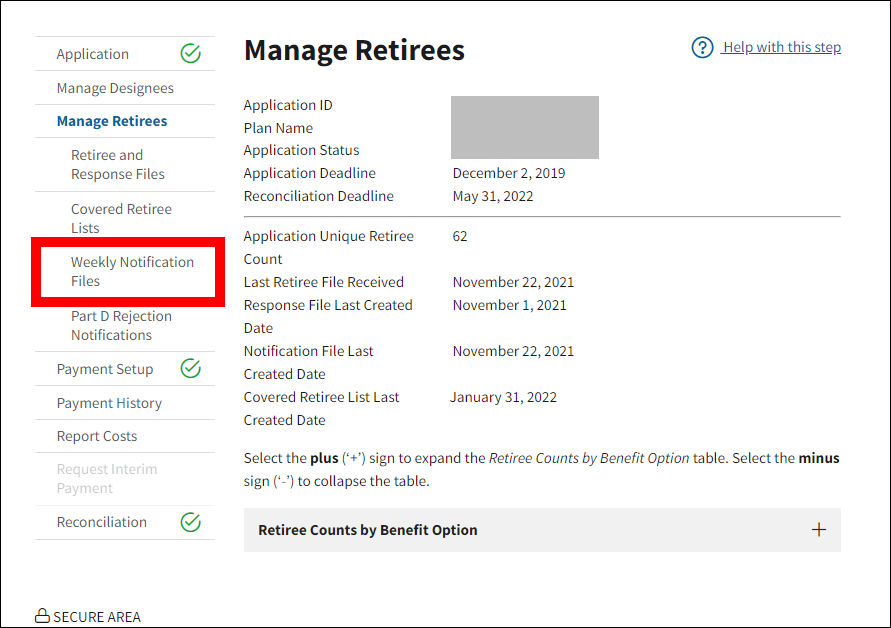Click the lock icon near SECURE AREA
This screenshot has height=628, width=891.
42,616
